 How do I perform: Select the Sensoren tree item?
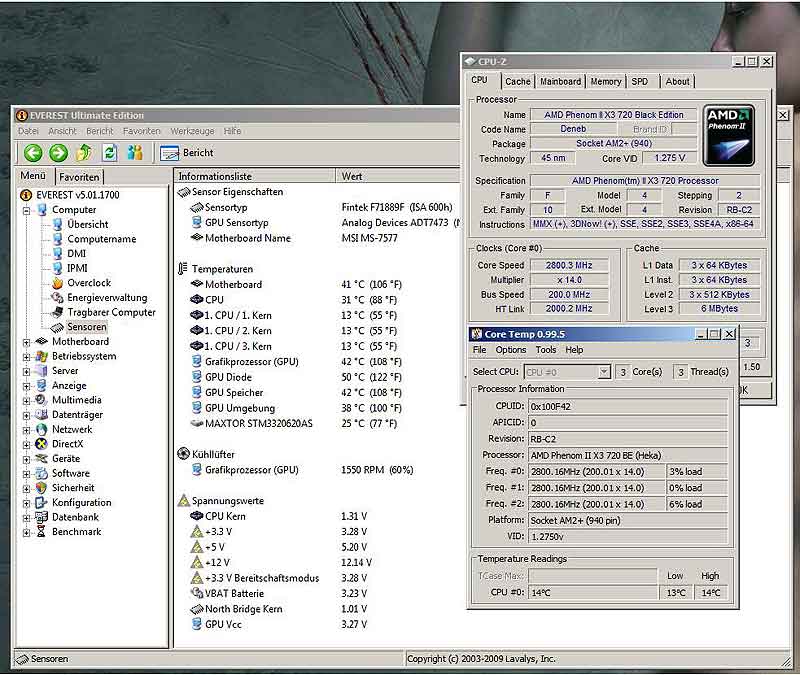(x=87, y=327)
